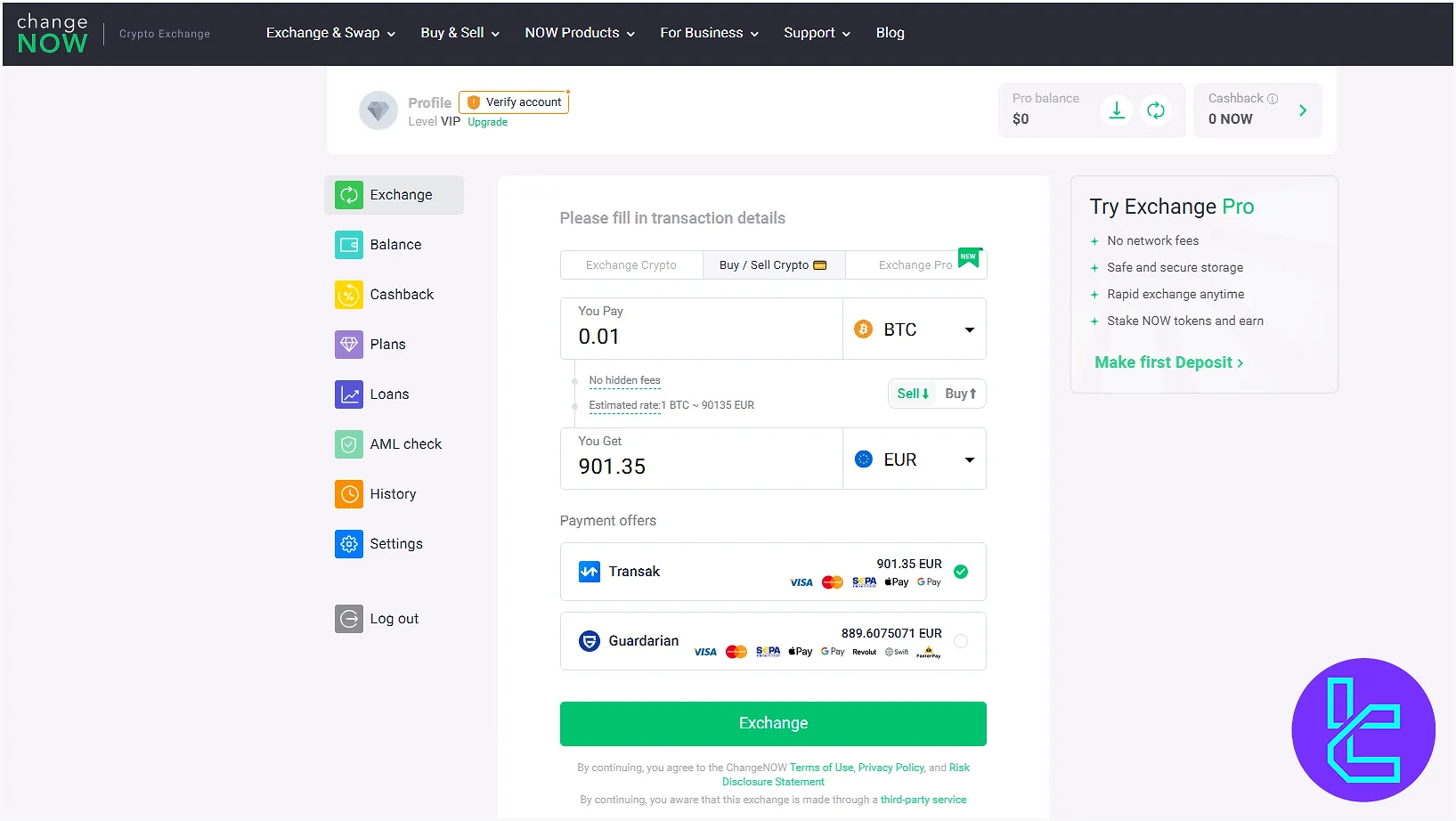Click the Pro balance $0 value
1456x821 pixels.
click(1021, 119)
